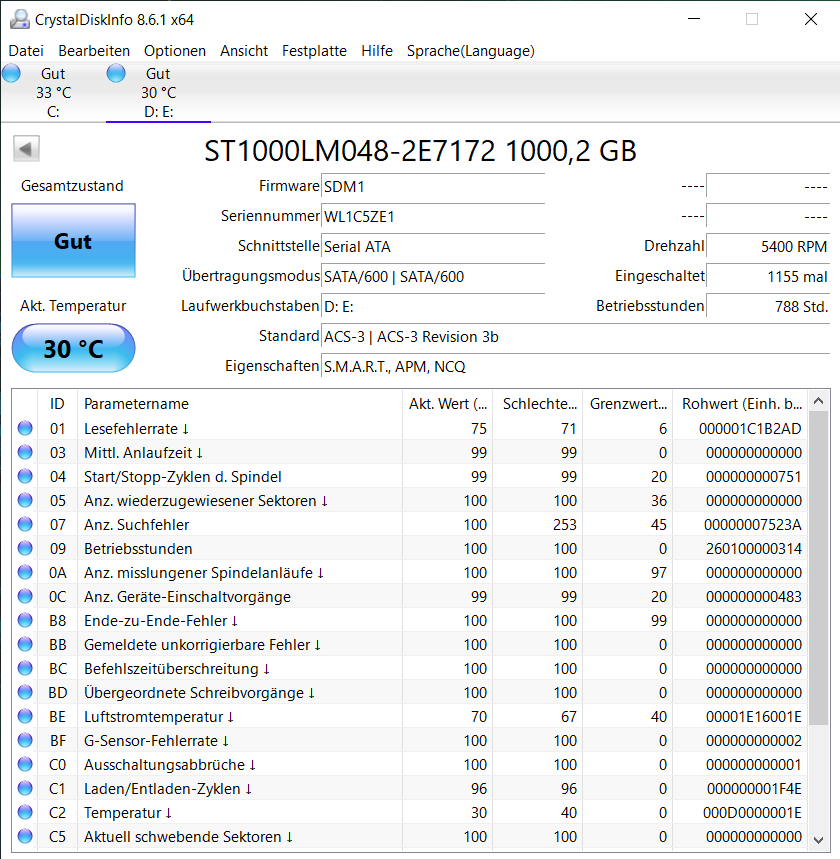Image resolution: width=840 pixels, height=859 pixels.
Task: Click the Firmware field showing SDM1
Action: coord(433,187)
